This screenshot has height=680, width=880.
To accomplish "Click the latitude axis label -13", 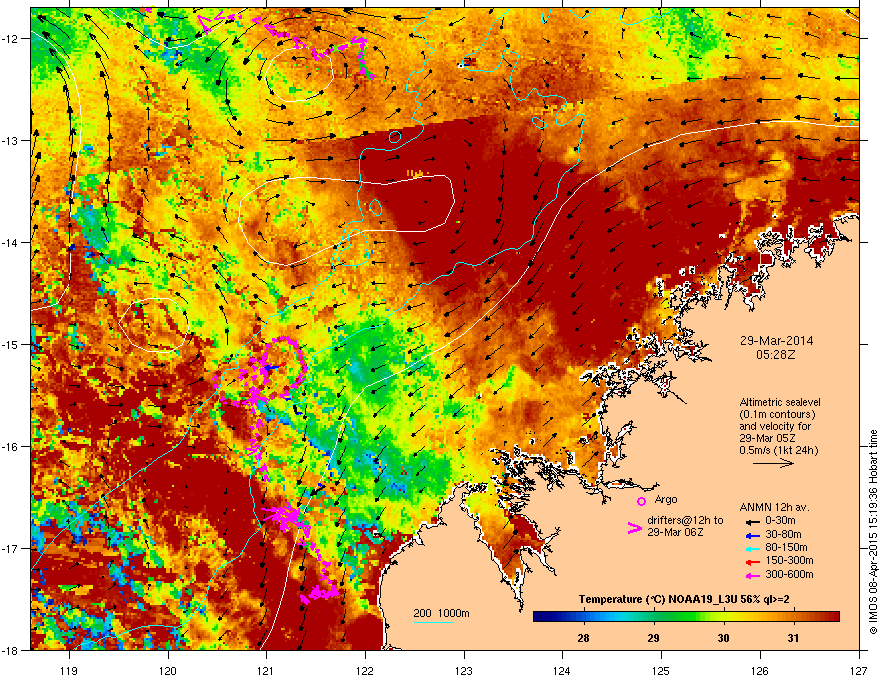I will point(11,141).
